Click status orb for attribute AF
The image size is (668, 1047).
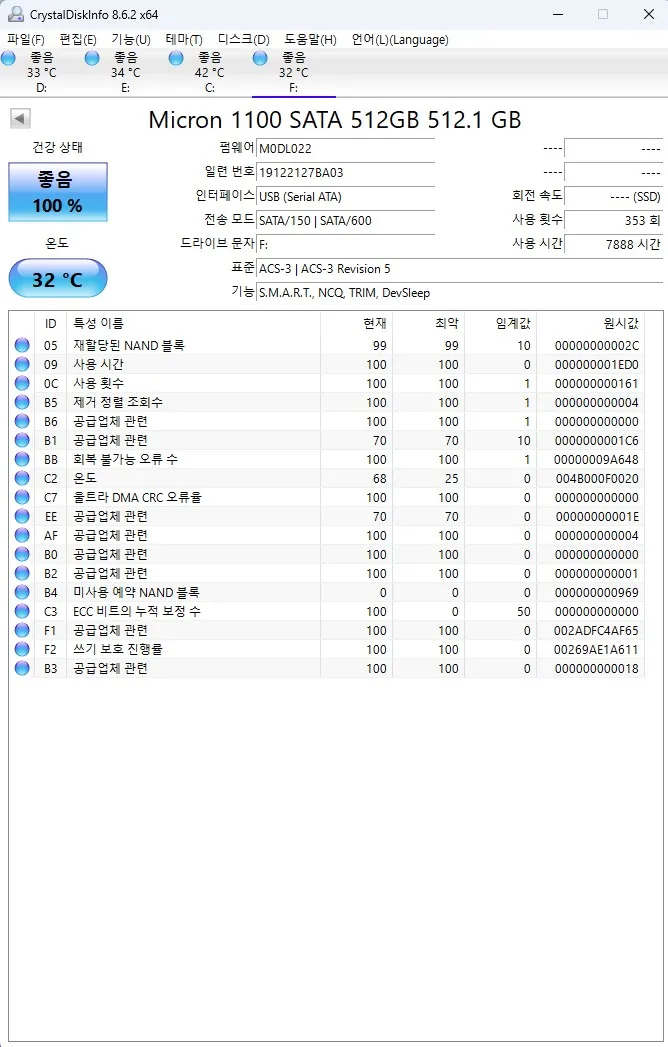pyautogui.click(x=22, y=535)
